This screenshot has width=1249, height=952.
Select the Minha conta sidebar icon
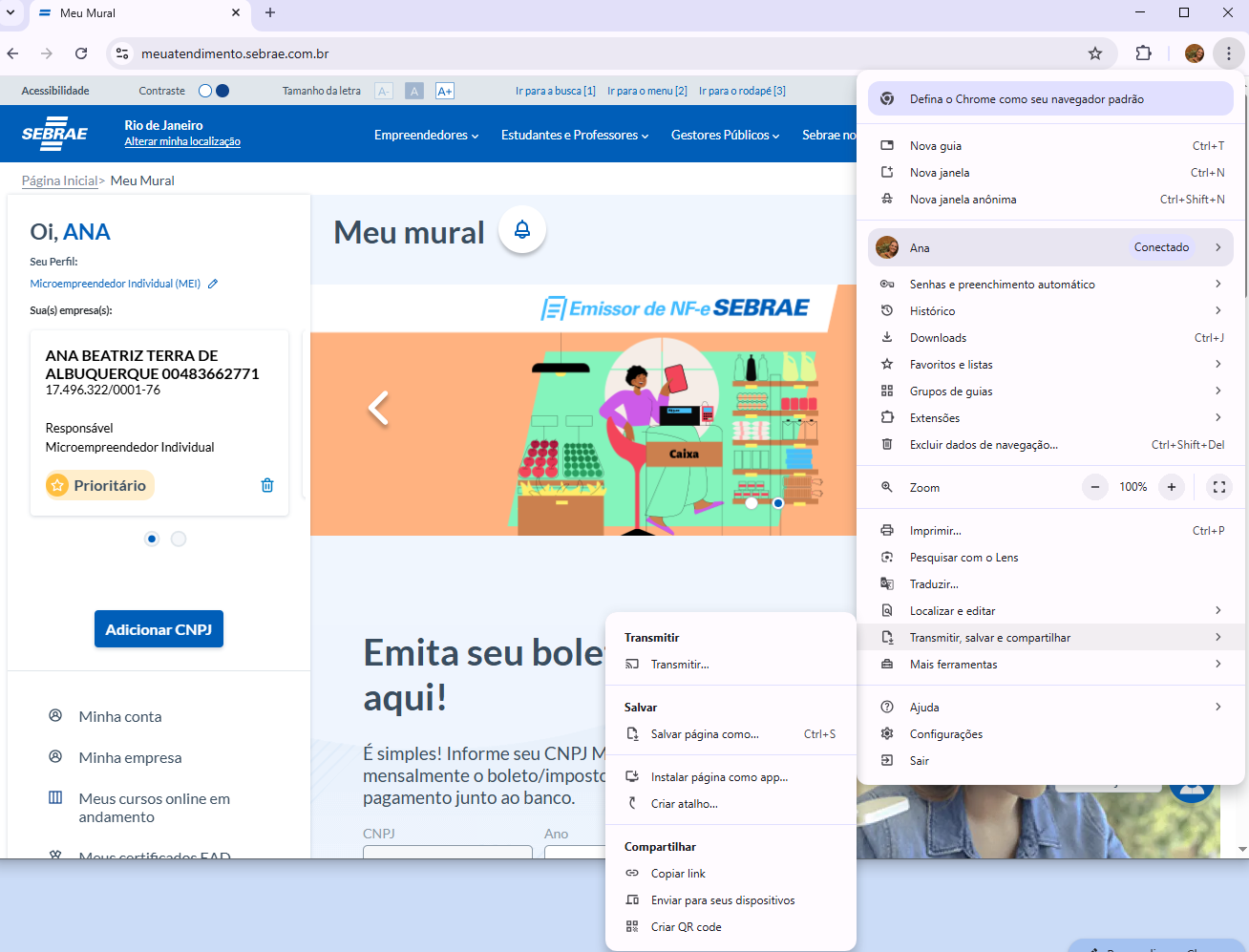point(55,715)
